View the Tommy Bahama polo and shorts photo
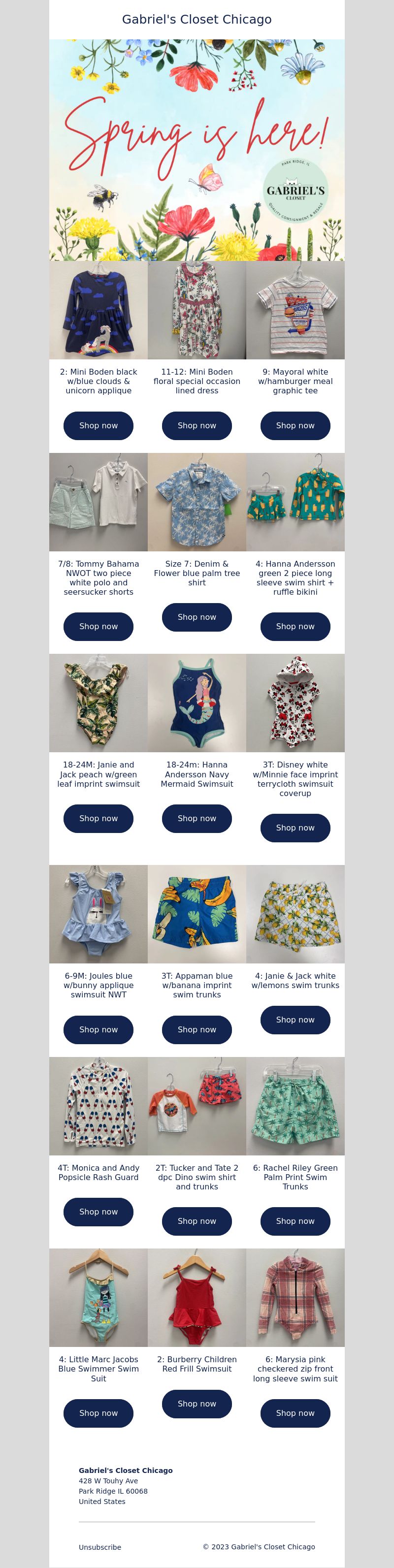The image size is (394, 1568). 98,502
